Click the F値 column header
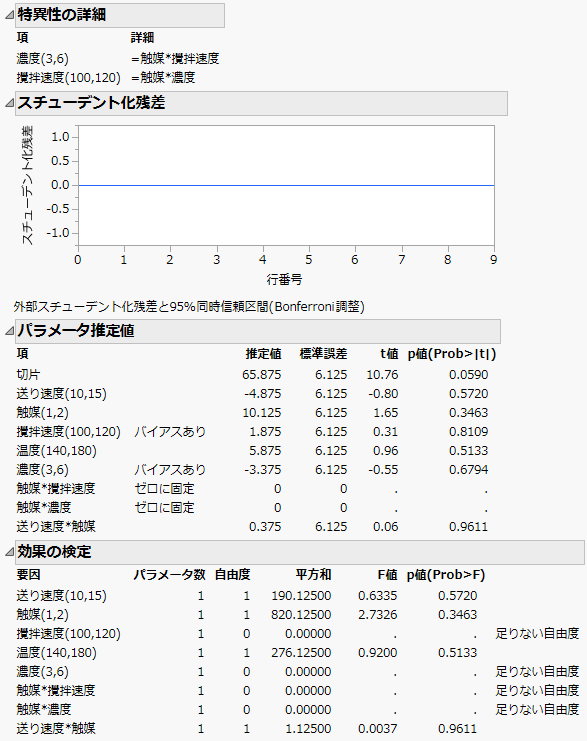Viewport: 587px width, 741px height. pos(387,575)
